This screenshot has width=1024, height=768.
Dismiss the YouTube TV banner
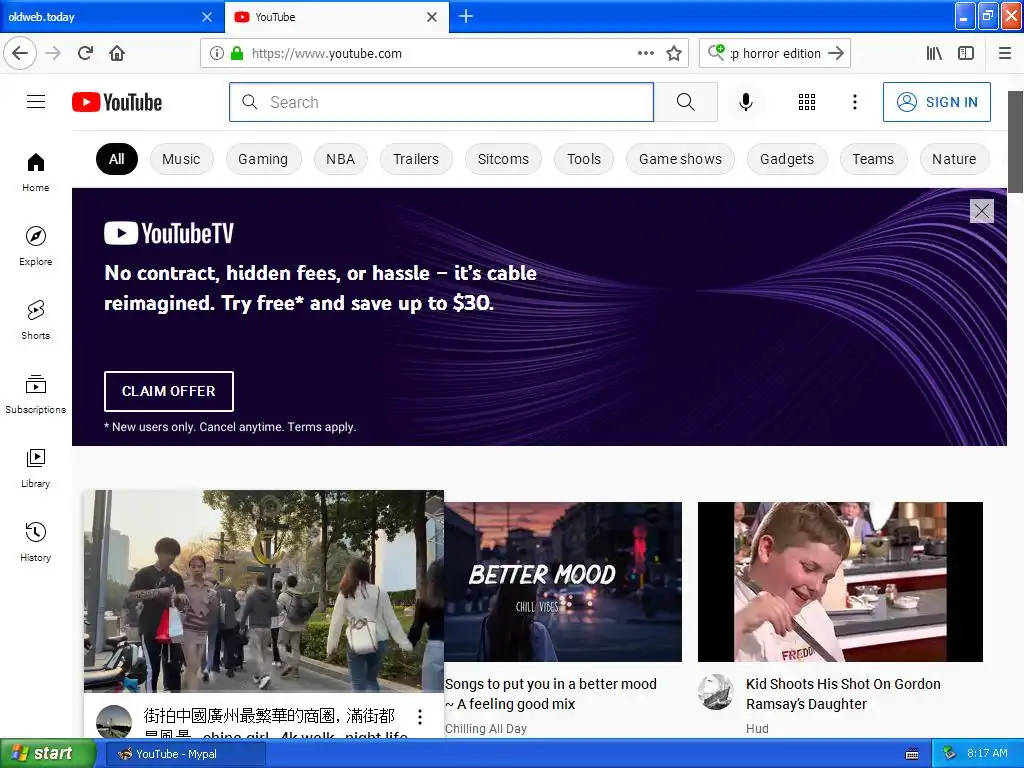[x=982, y=211]
